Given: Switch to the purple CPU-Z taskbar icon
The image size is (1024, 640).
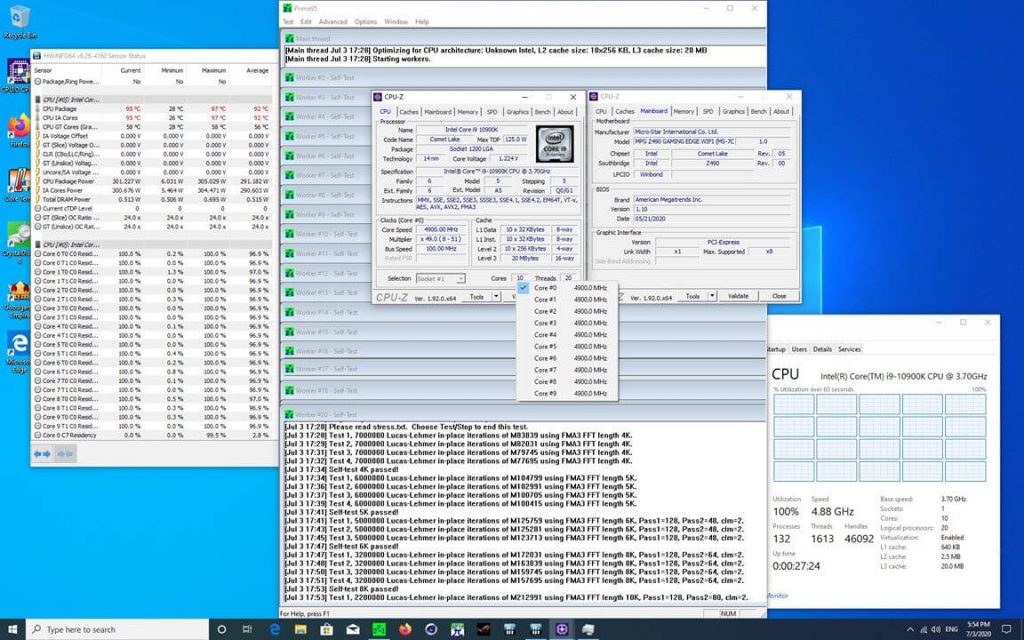Looking at the screenshot, I should click(x=562, y=630).
